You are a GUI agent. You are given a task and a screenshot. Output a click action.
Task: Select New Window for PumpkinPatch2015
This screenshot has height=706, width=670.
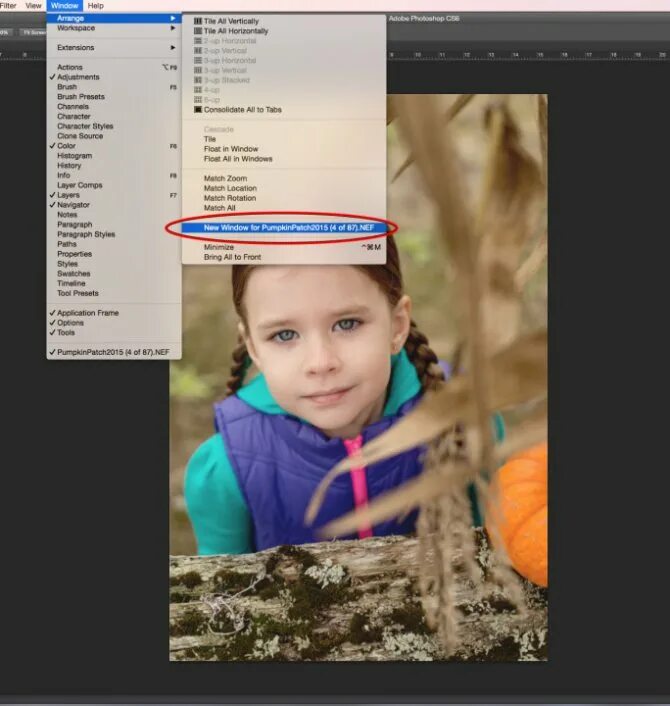(284, 228)
